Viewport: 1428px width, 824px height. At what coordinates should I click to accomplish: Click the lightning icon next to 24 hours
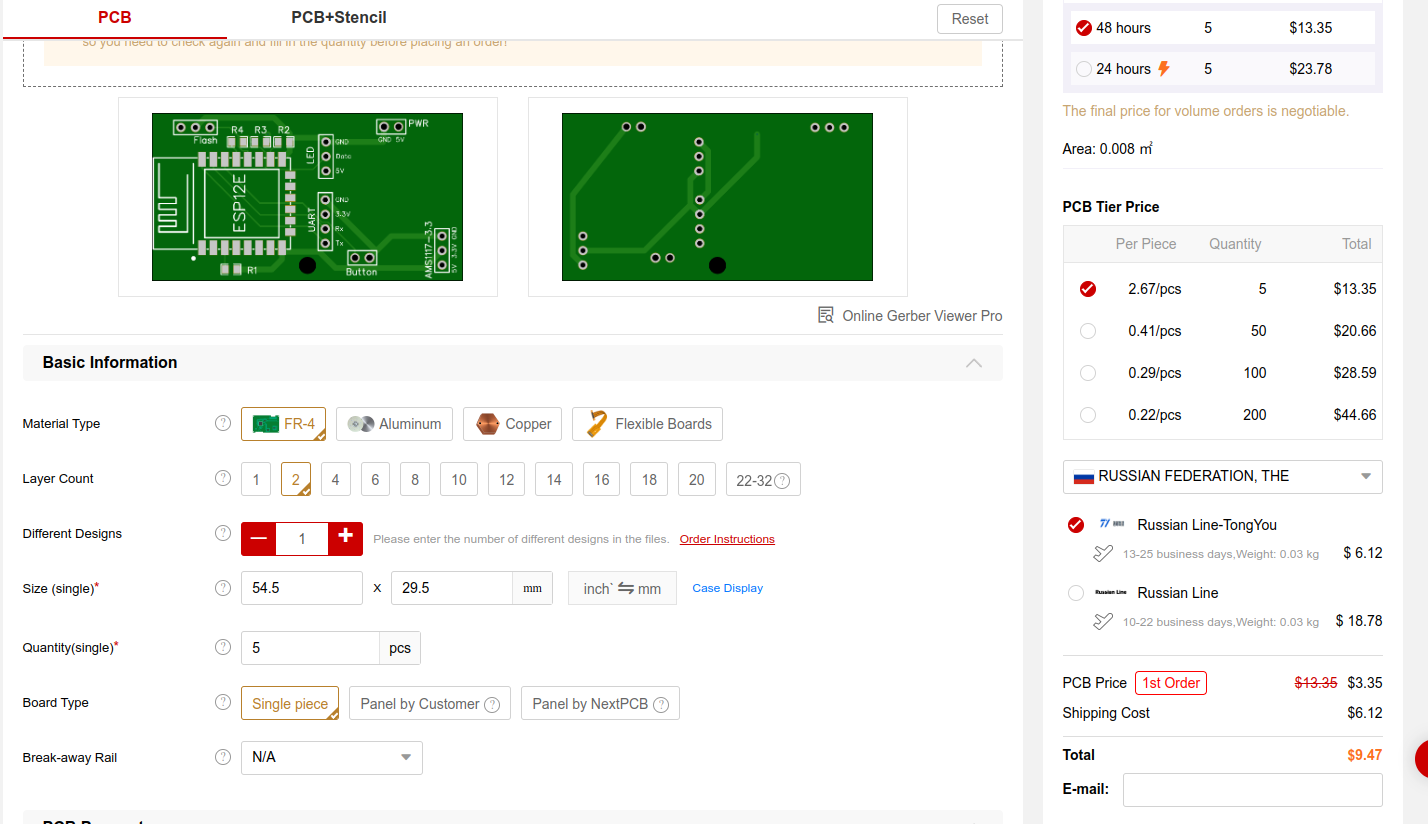pyautogui.click(x=1163, y=69)
